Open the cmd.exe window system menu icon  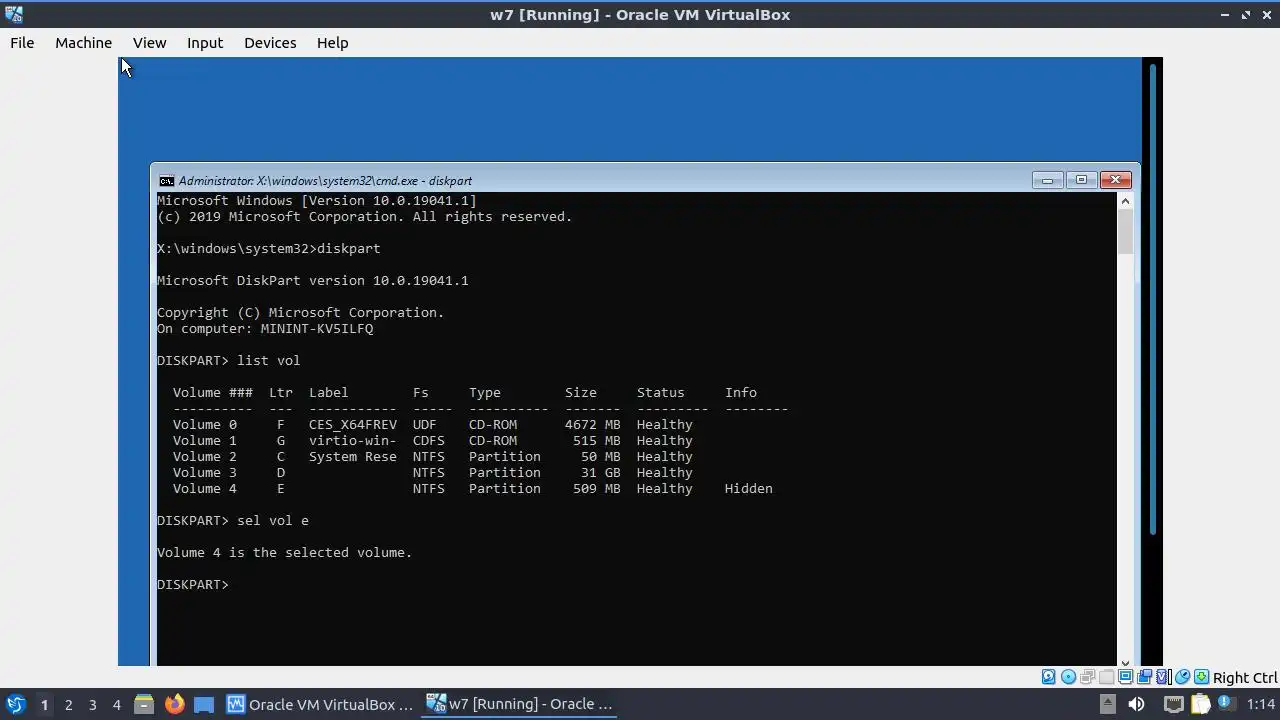167,181
